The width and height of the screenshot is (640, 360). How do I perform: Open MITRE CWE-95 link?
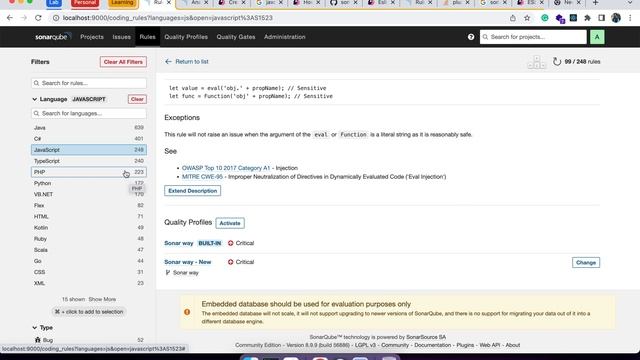pyautogui.click(x=202, y=177)
